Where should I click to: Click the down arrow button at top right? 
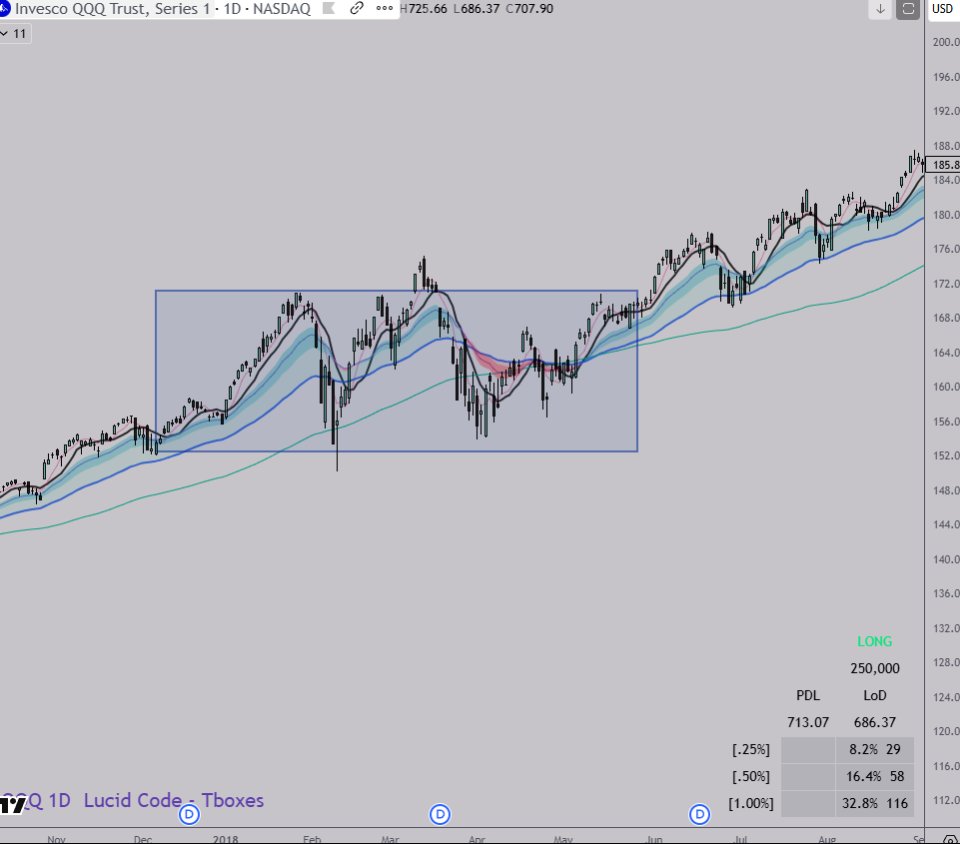tap(880, 9)
